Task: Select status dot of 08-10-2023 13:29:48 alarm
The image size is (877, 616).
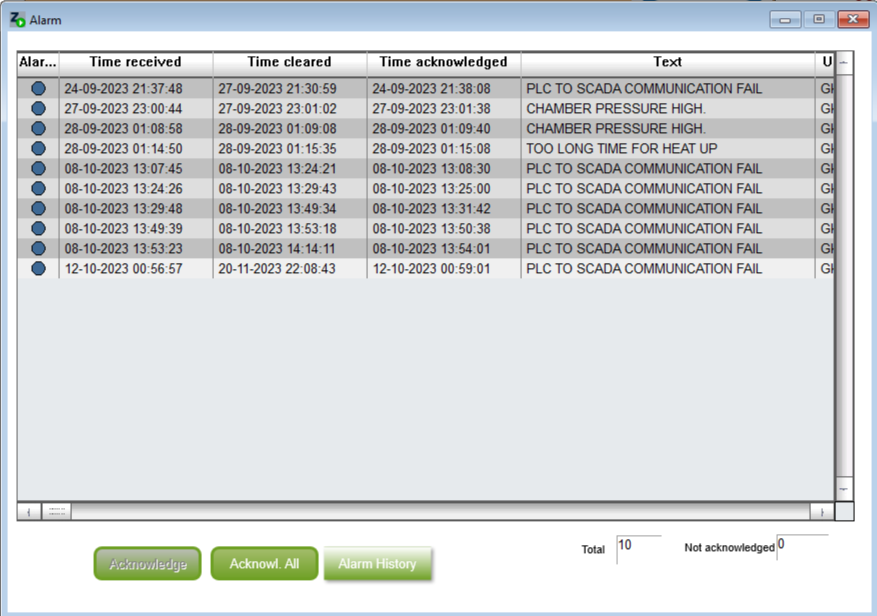Action: click(38, 209)
